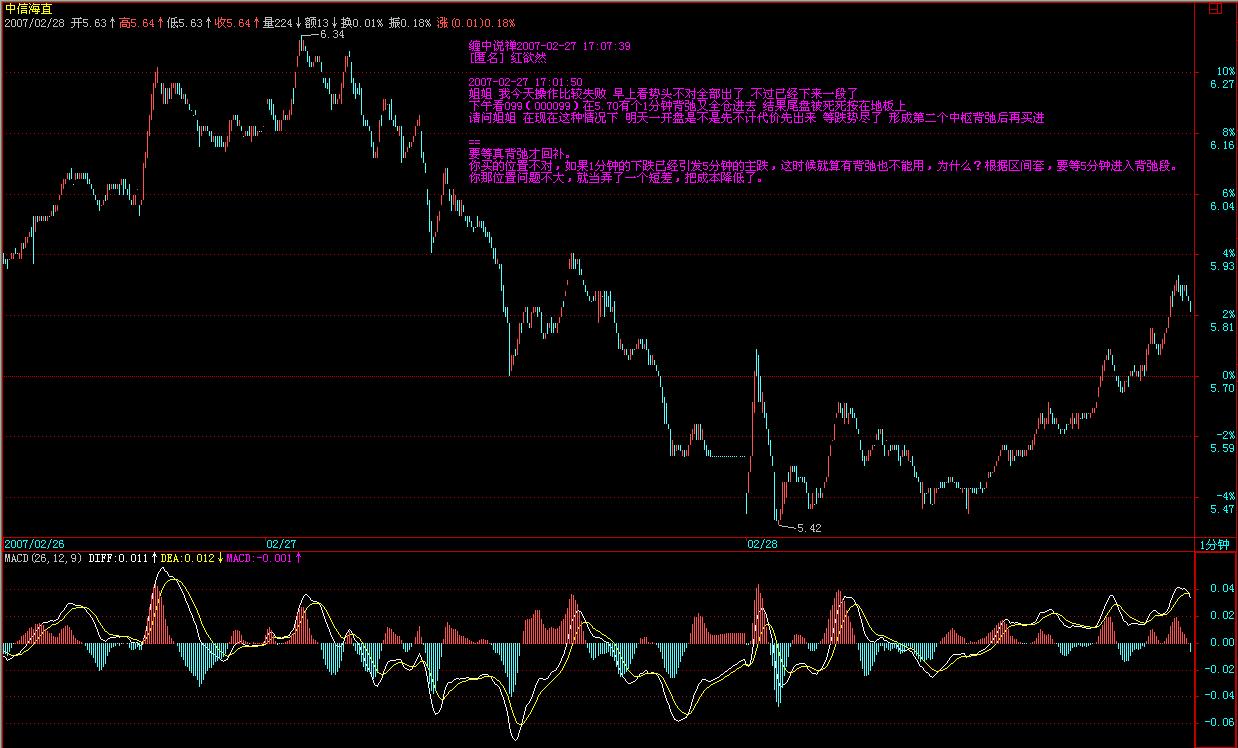Click the 0.04 tick on MACD axis
The image size is (1238, 748).
pyautogui.click(x=1220, y=589)
